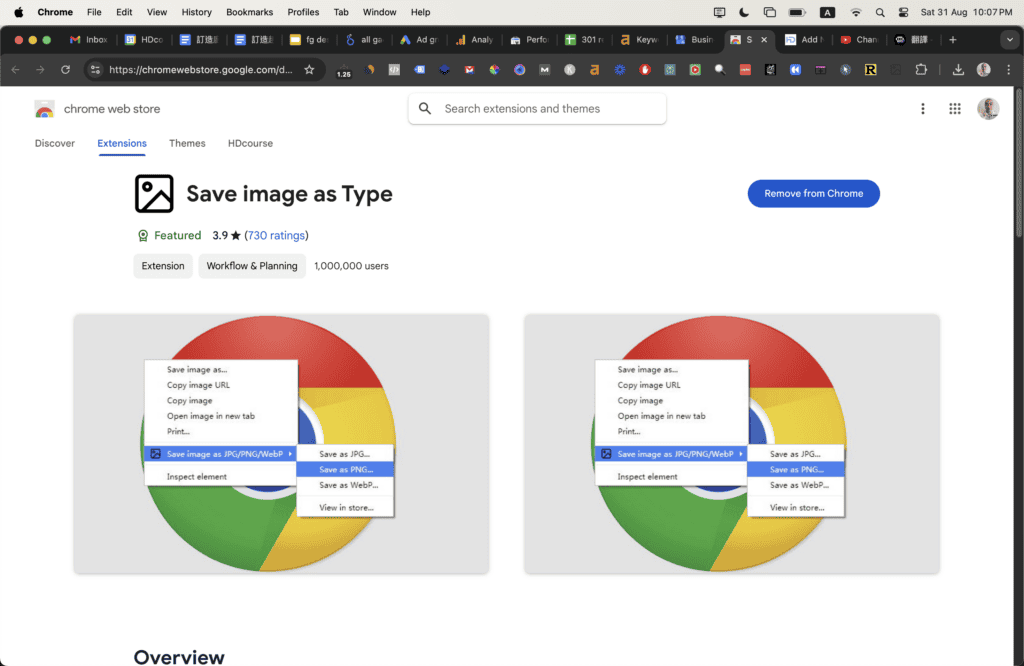
Task: Click the '1,000,000 users' text
Action: coord(351,266)
